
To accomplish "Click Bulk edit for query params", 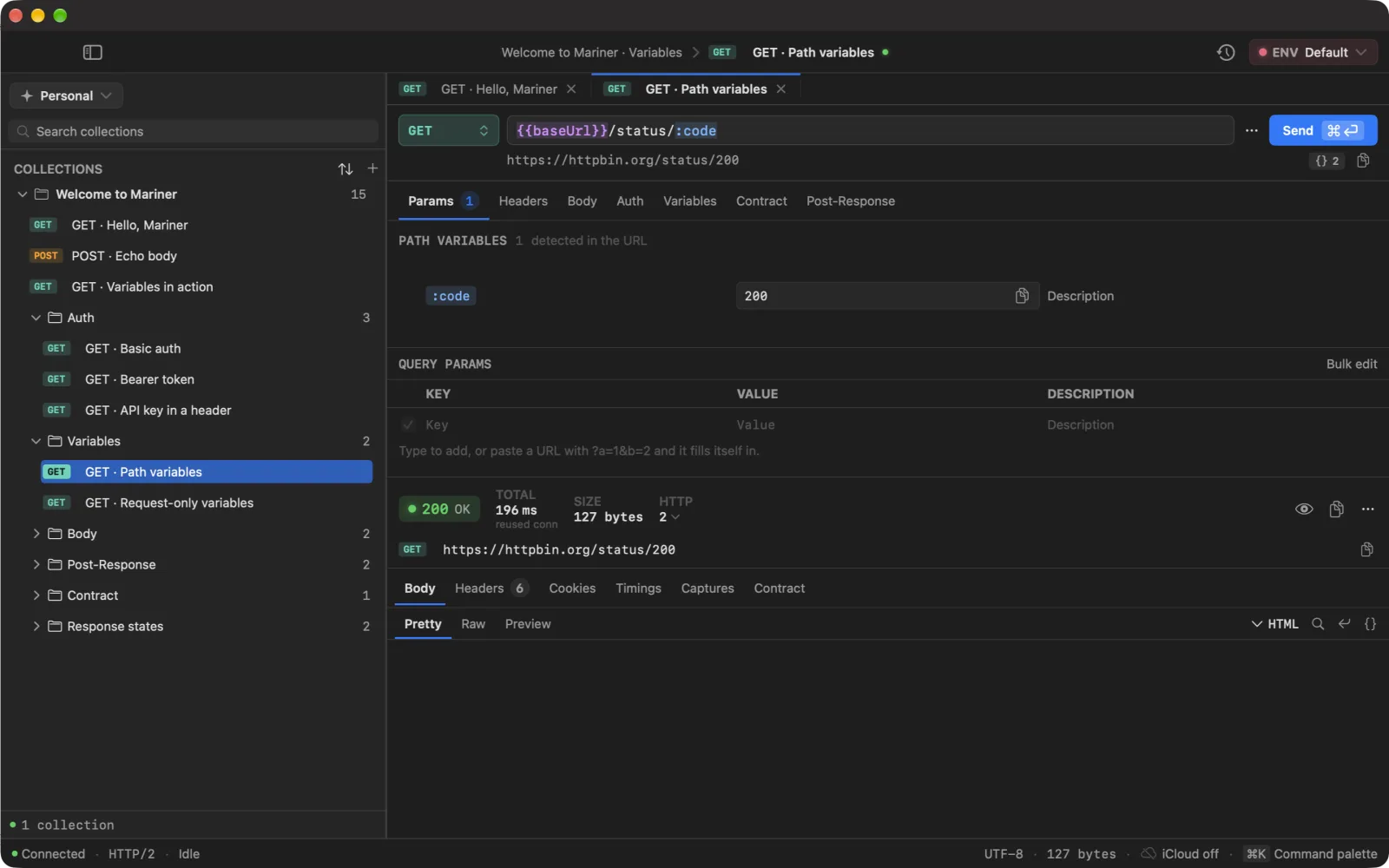I will 1351,364.
